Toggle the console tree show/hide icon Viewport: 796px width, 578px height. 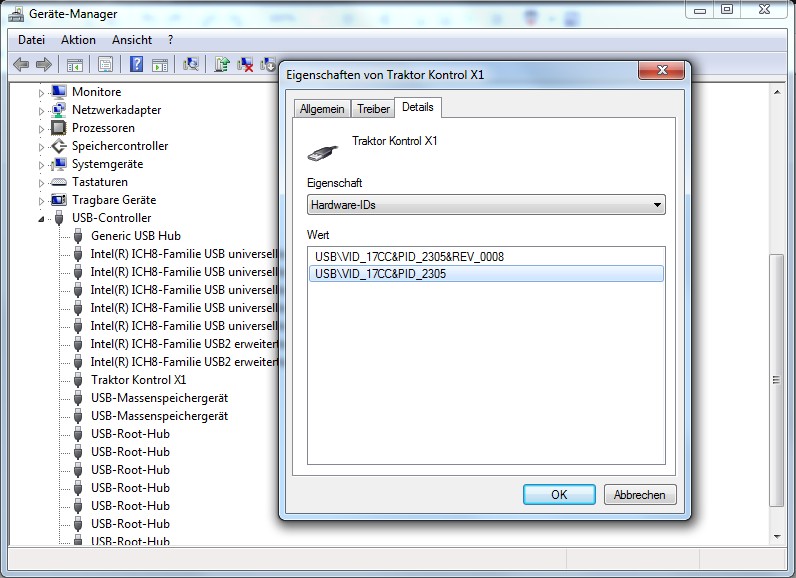pyautogui.click(x=75, y=64)
